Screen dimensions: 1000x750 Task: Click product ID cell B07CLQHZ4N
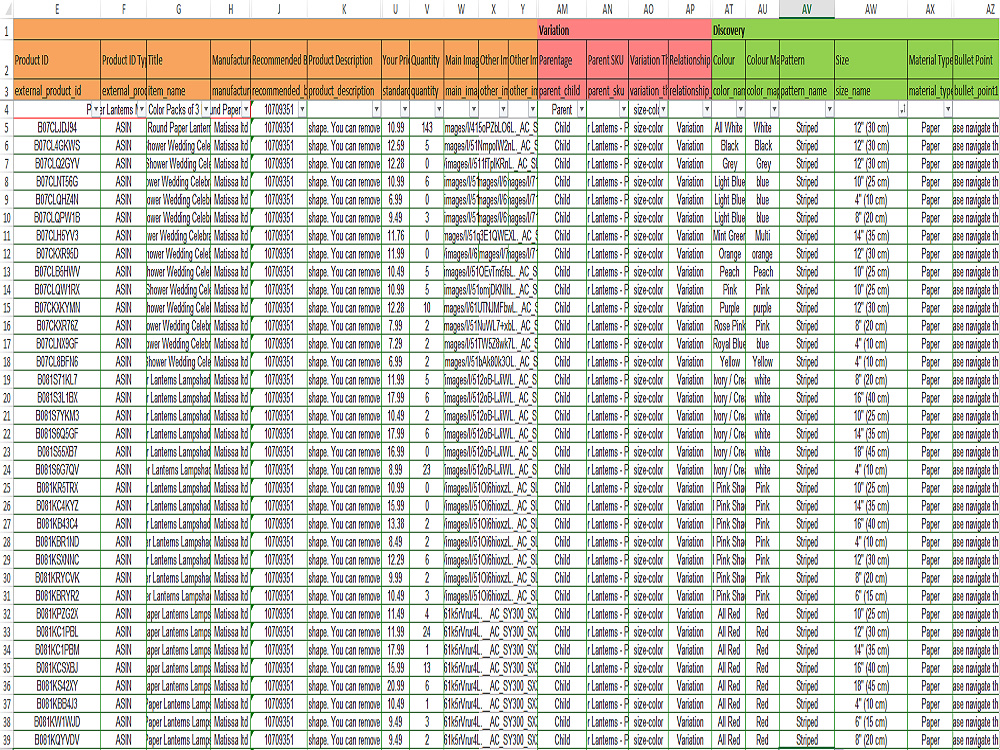pyautogui.click(x=57, y=200)
